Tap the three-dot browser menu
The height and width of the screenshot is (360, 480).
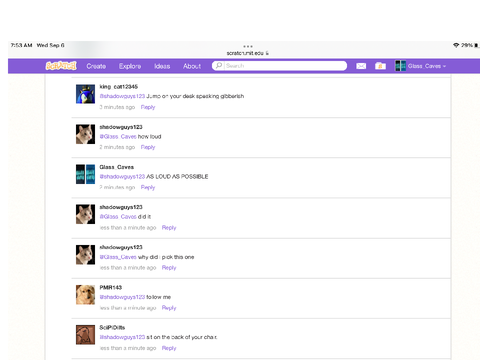pyautogui.click(x=248, y=46)
